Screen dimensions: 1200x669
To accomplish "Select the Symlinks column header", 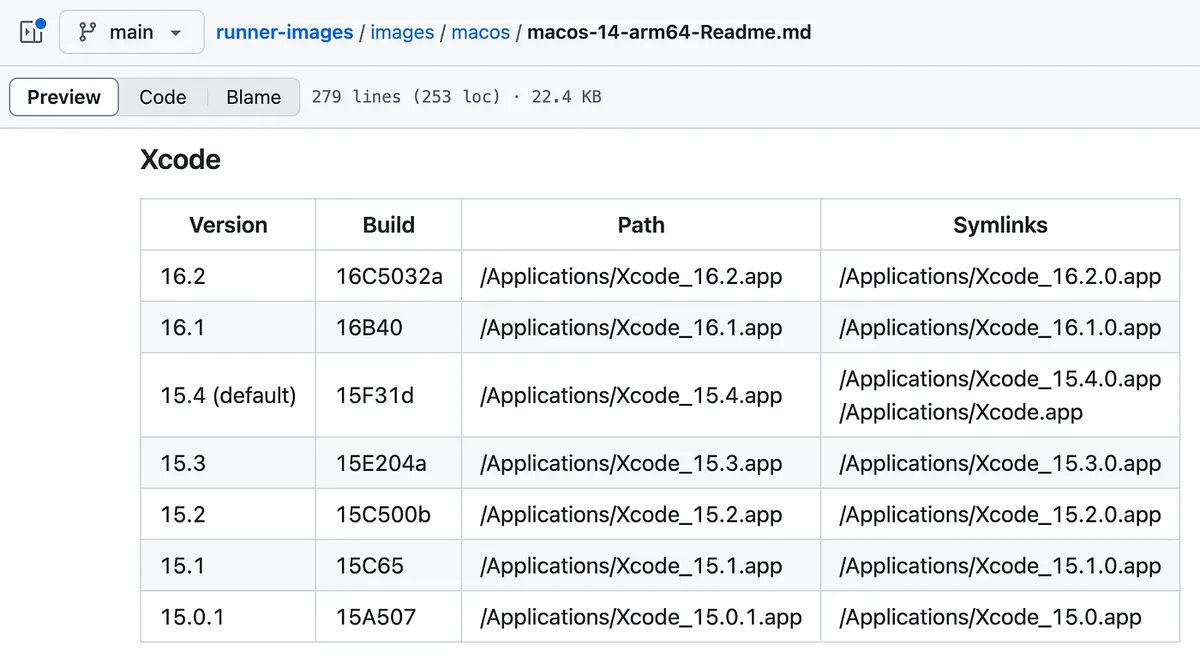I will point(1000,225).
